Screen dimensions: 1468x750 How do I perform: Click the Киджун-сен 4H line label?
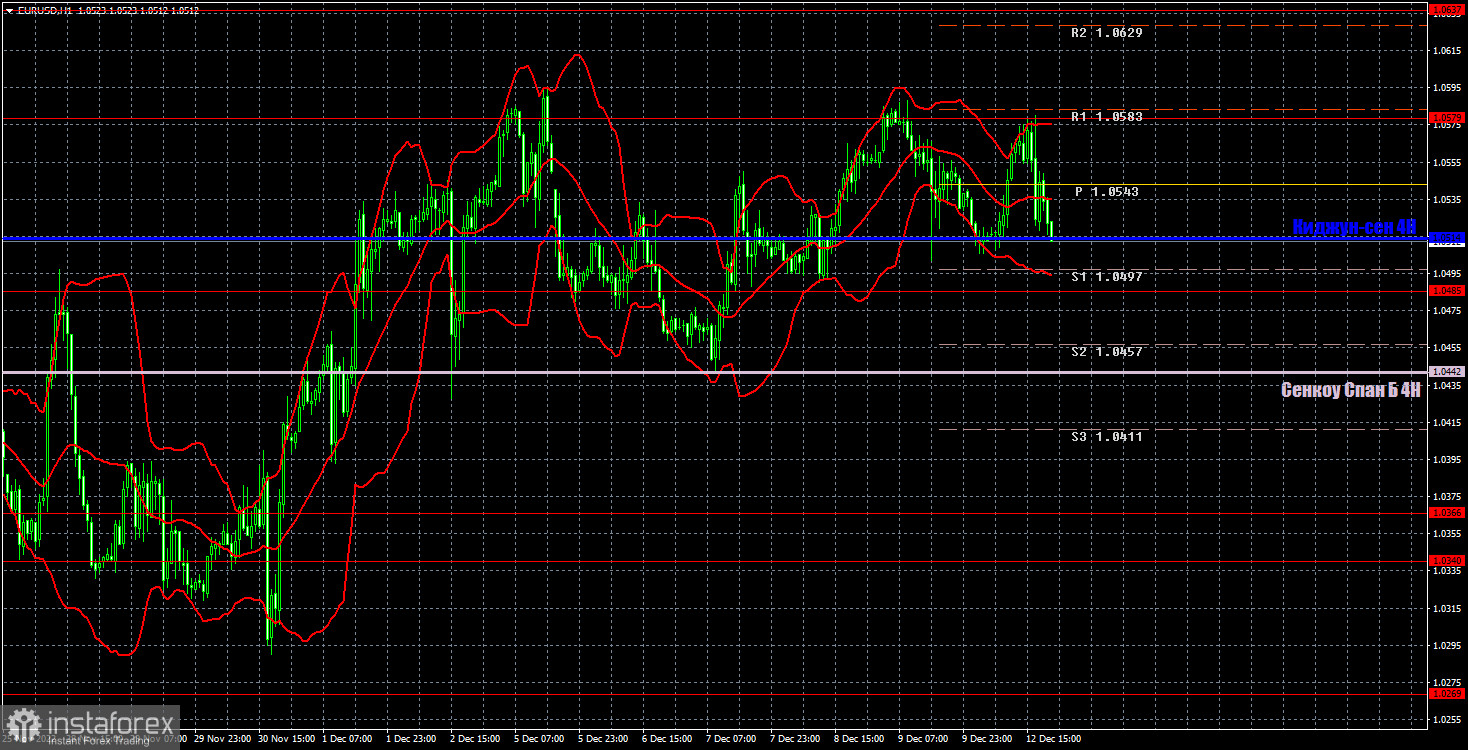point(1356,227)
